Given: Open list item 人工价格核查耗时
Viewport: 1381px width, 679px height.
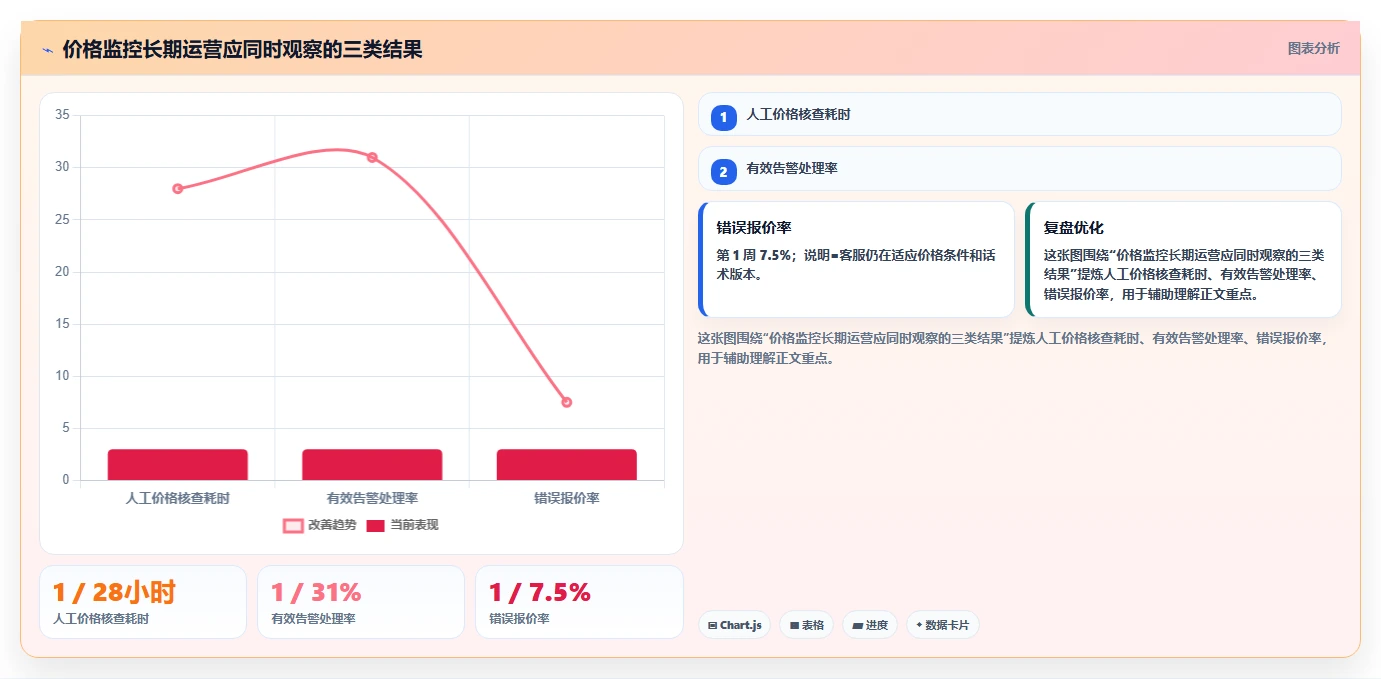Looking at the screenshot, I should click(x=1019, y=114).
